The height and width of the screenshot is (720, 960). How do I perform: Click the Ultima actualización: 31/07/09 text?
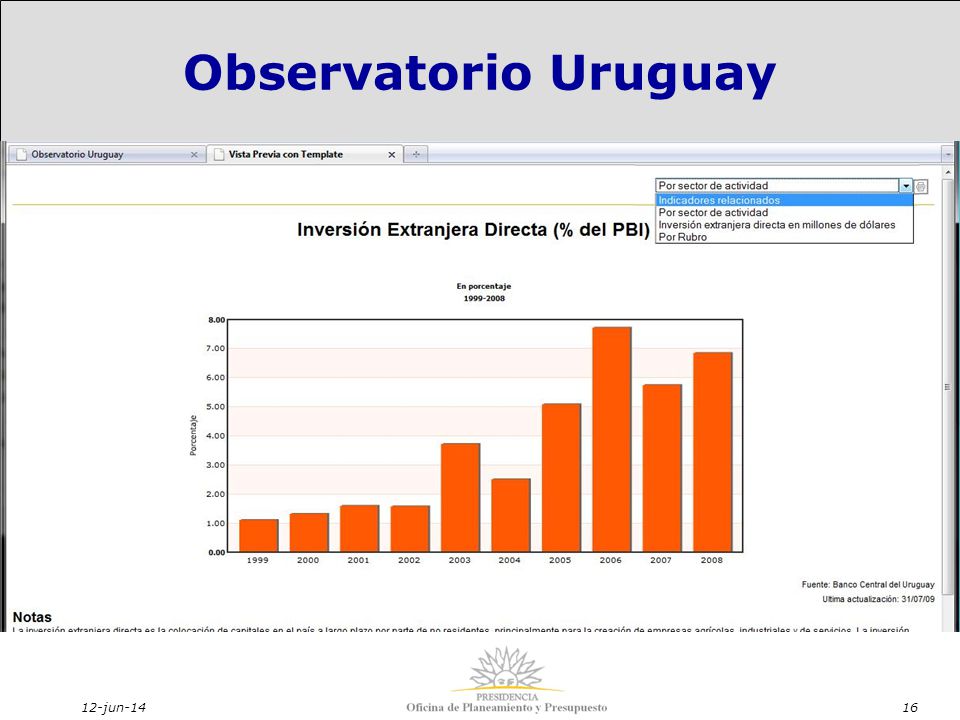[879, 599]
